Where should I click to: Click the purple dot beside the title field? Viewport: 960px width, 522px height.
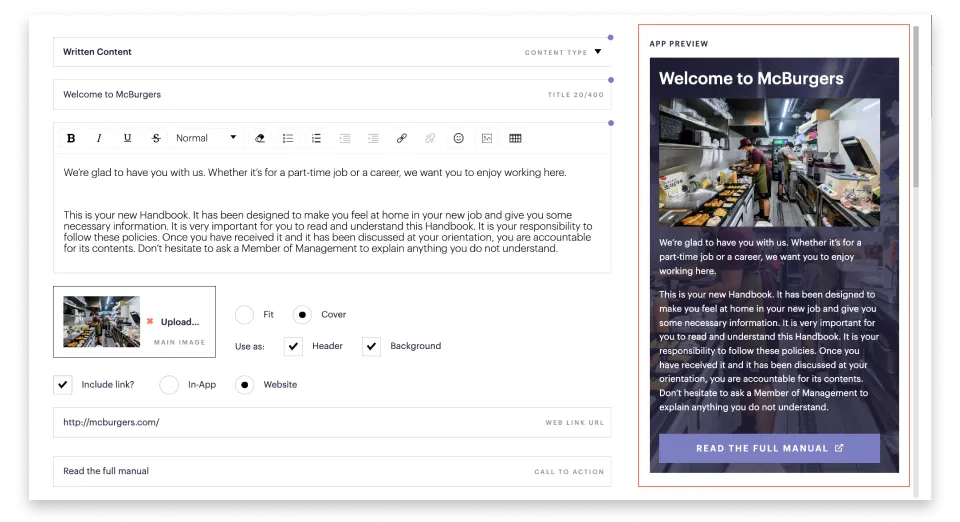[610, 80]
